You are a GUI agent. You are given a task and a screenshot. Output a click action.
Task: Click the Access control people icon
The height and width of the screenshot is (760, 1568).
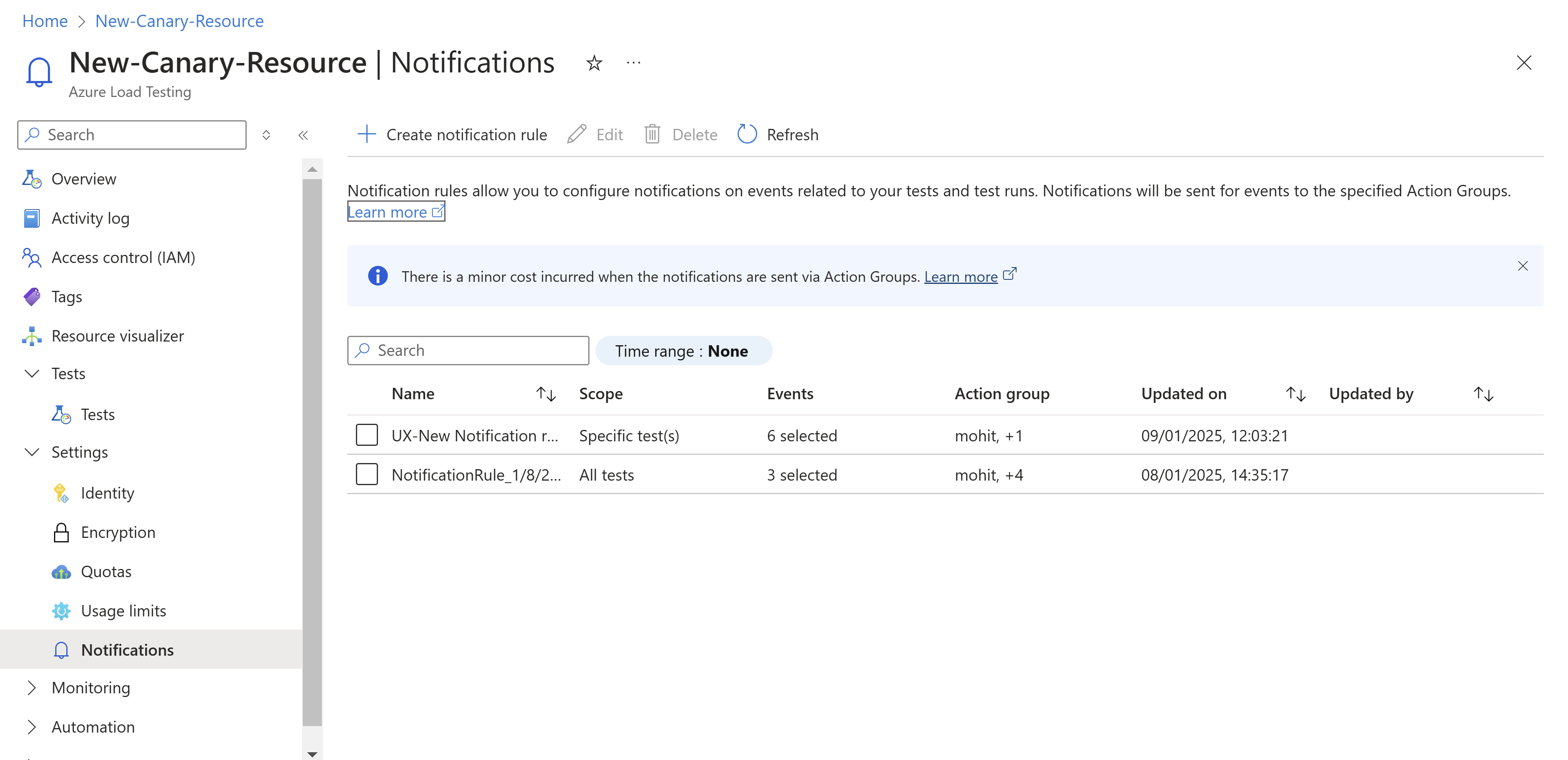click(x=31, y=257)
